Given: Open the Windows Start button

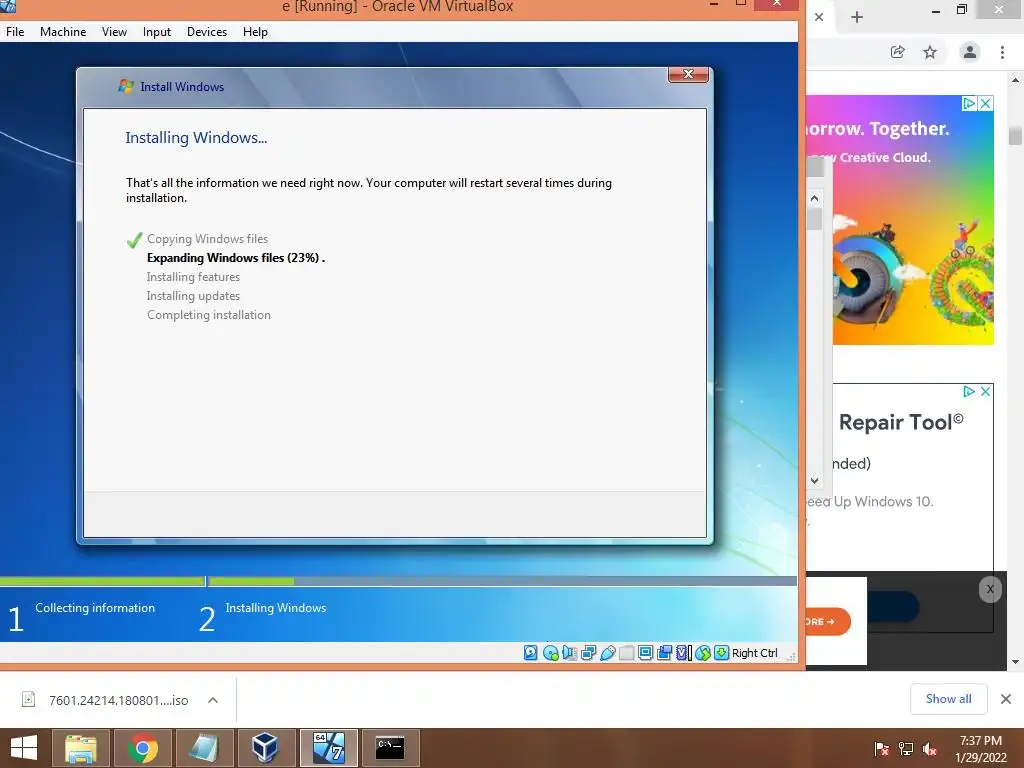Looking at the screenshot, I should coord(24,748).
